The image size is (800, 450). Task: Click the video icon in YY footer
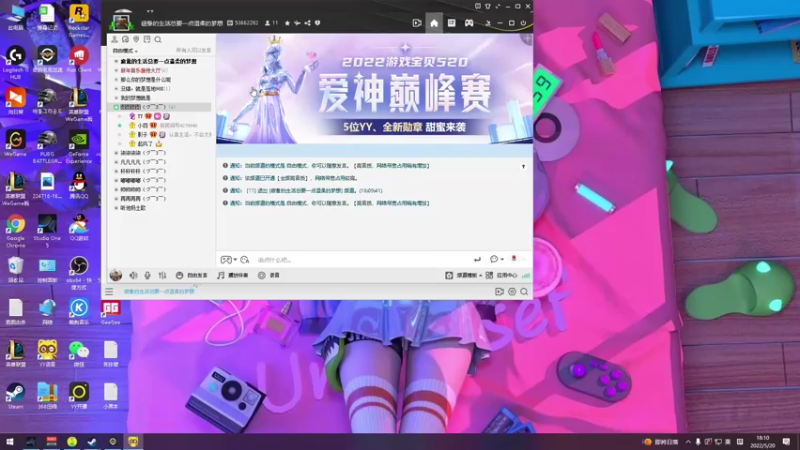point(499,292)
